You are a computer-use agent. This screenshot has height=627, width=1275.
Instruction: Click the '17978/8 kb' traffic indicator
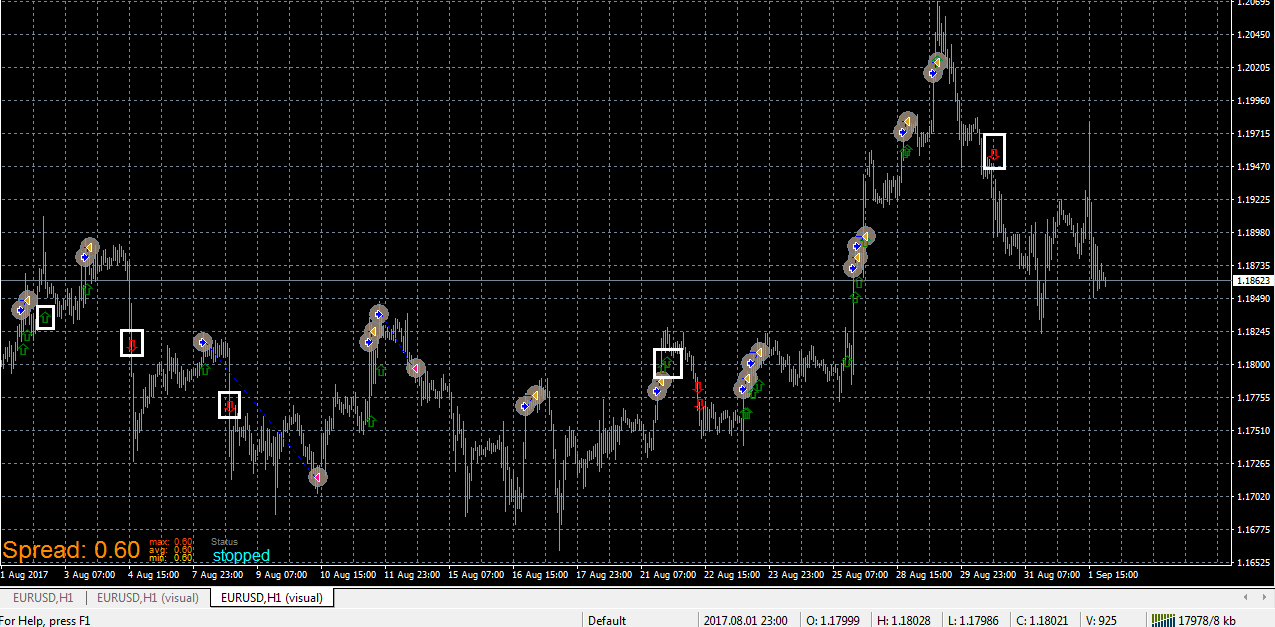click(1207, 620)
